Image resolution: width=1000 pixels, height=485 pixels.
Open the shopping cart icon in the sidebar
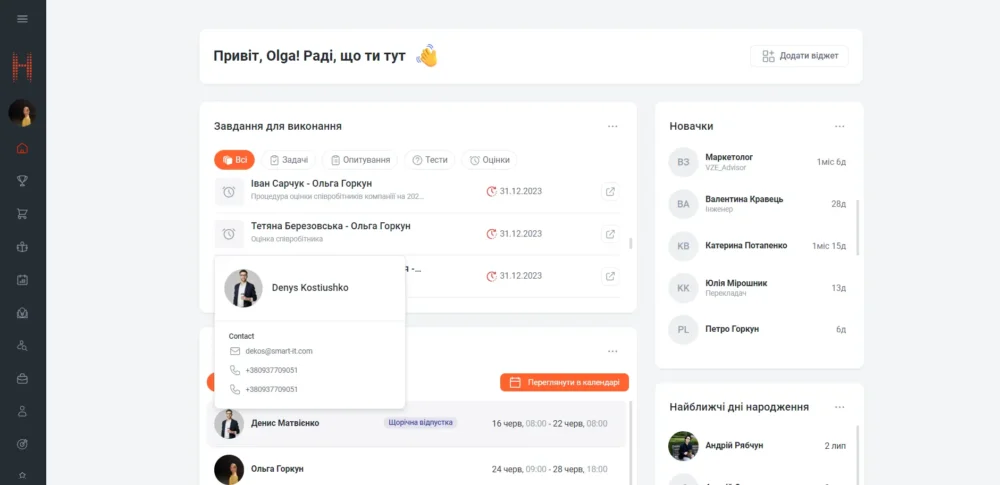22,214
